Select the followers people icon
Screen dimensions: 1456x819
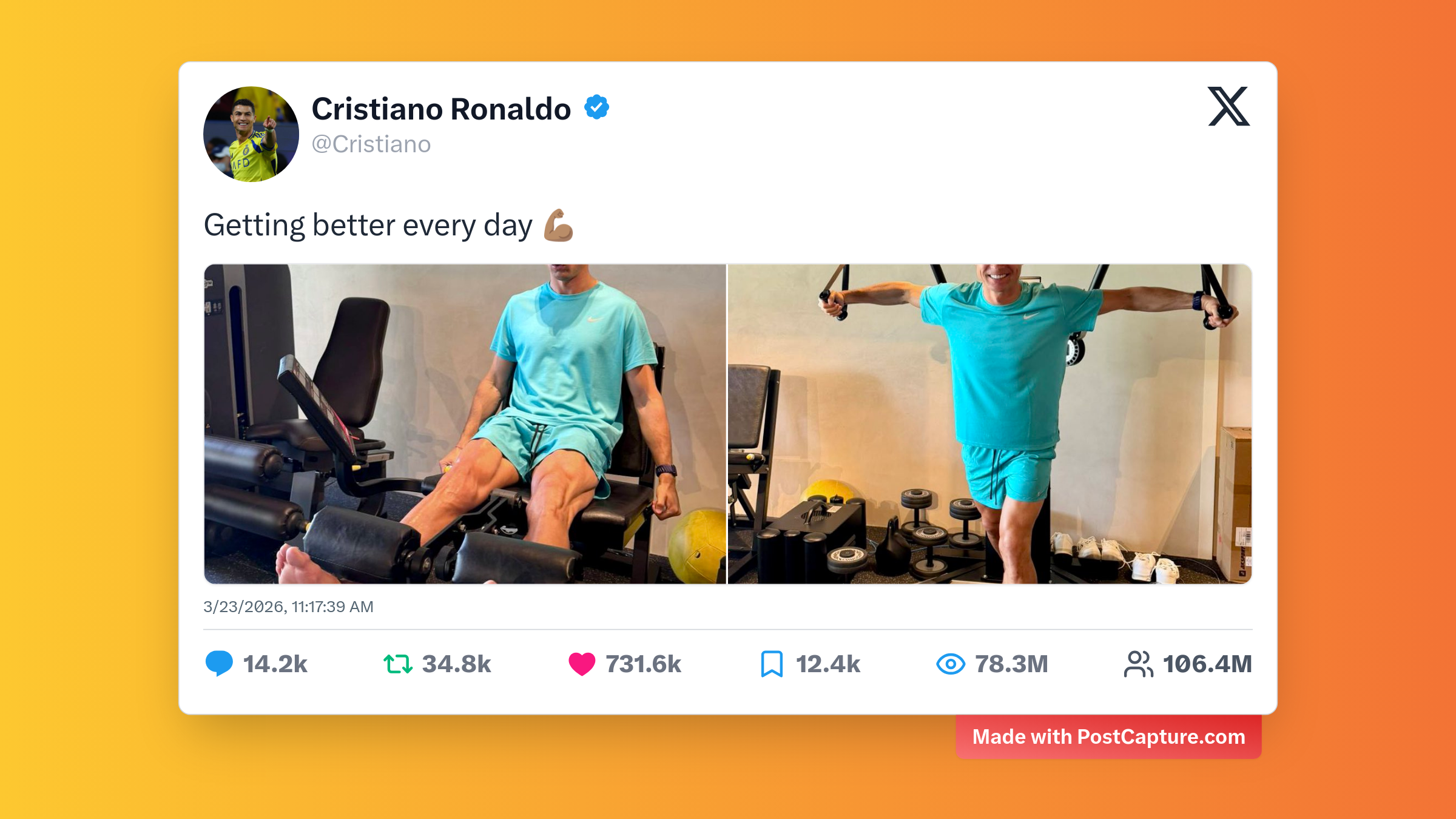pos(1140,664)
